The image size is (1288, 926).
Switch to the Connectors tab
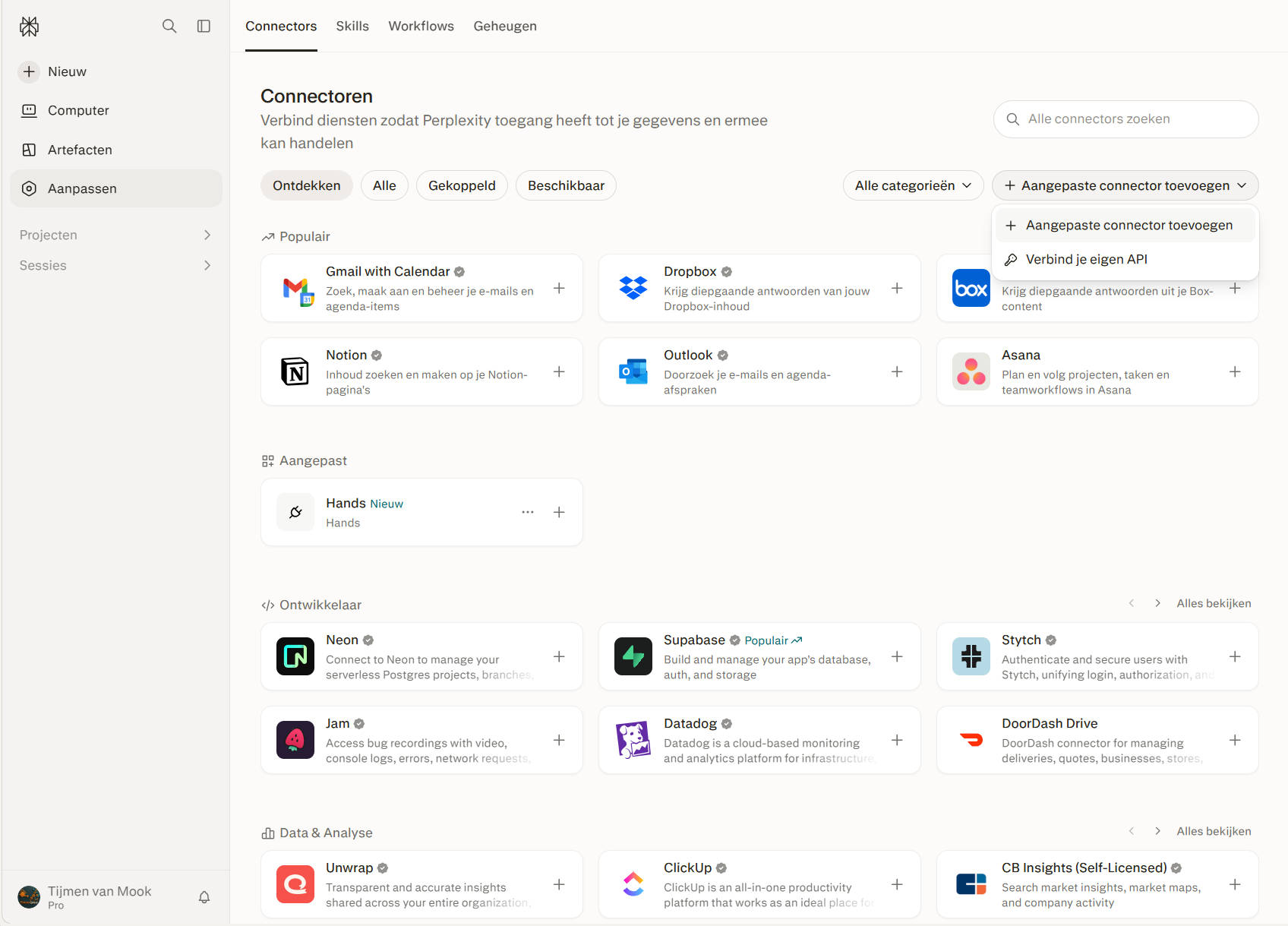tap(281, 26)
